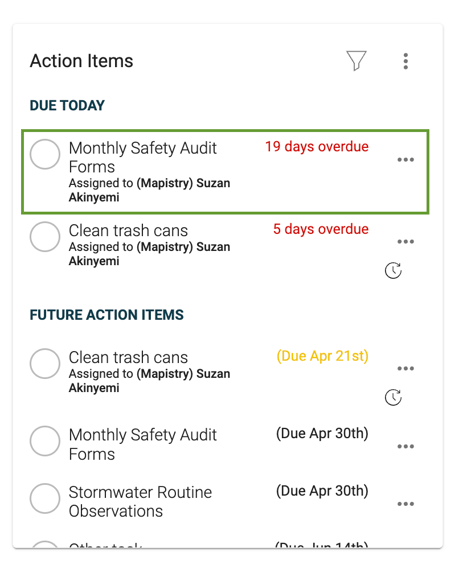Image resolution: width=459 pixels, height=577 pixels.
Task: Check off the 5 days overdue Clean trash cans
Action: [x=45, y=237]
